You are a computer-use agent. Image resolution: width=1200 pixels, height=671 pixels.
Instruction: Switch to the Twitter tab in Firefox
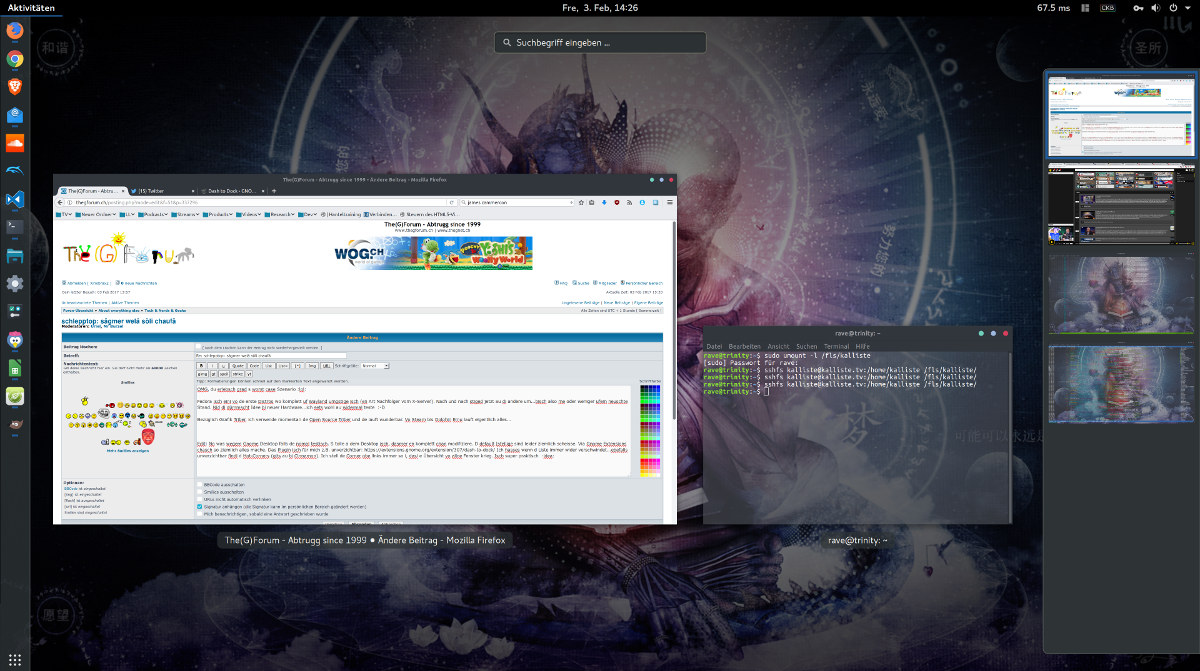(x=161, y=189)
